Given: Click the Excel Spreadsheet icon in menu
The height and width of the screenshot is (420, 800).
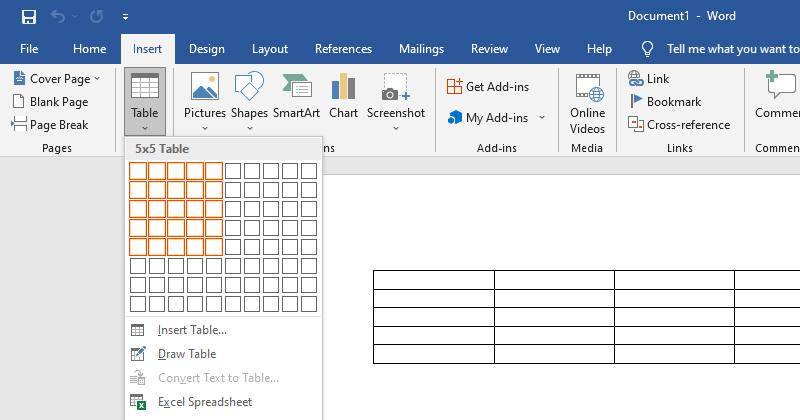Looking at the screenshot, I should pyautogui.click(x=138, y=402).
